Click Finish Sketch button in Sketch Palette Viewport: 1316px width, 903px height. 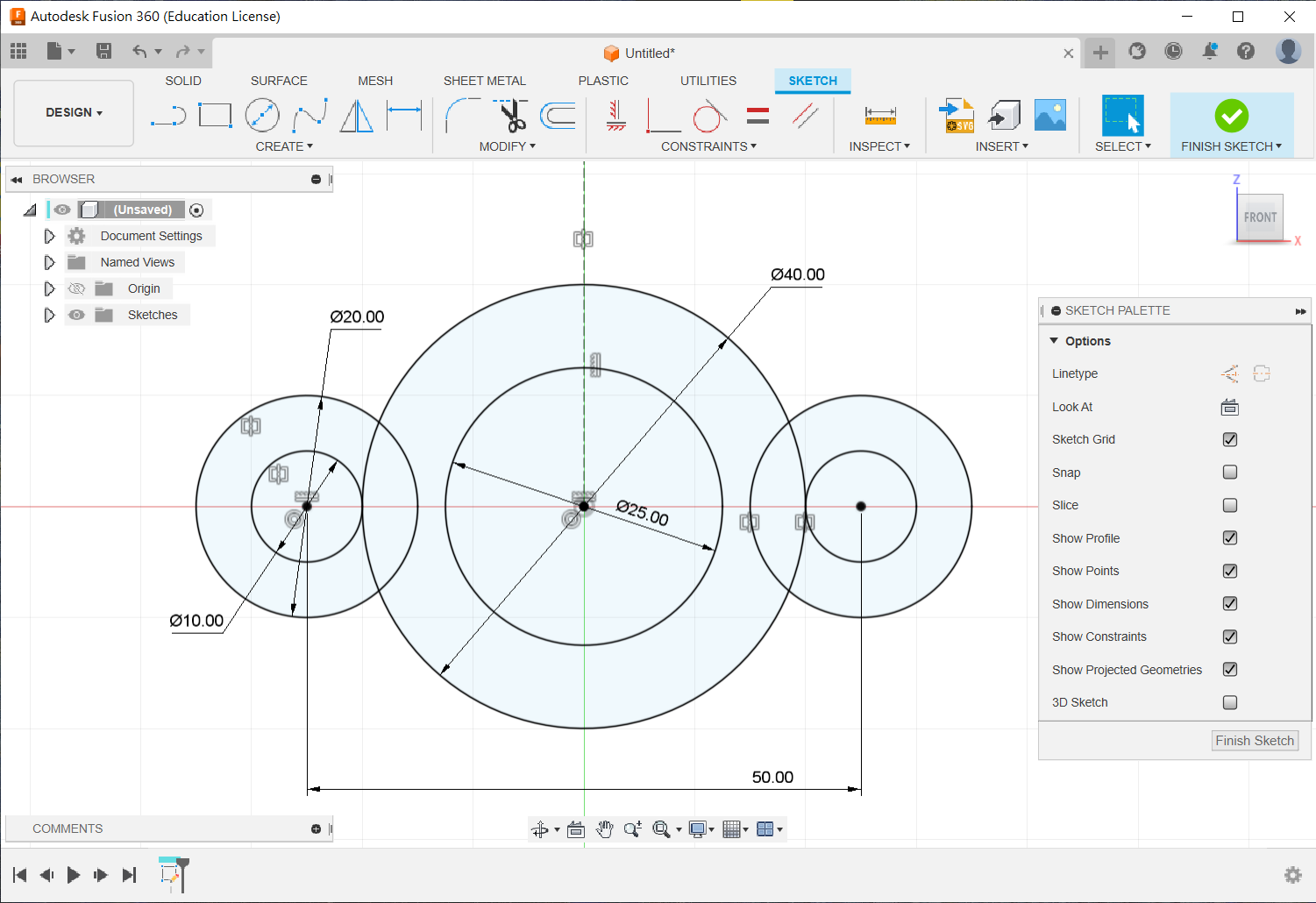tap(1254, 741)
